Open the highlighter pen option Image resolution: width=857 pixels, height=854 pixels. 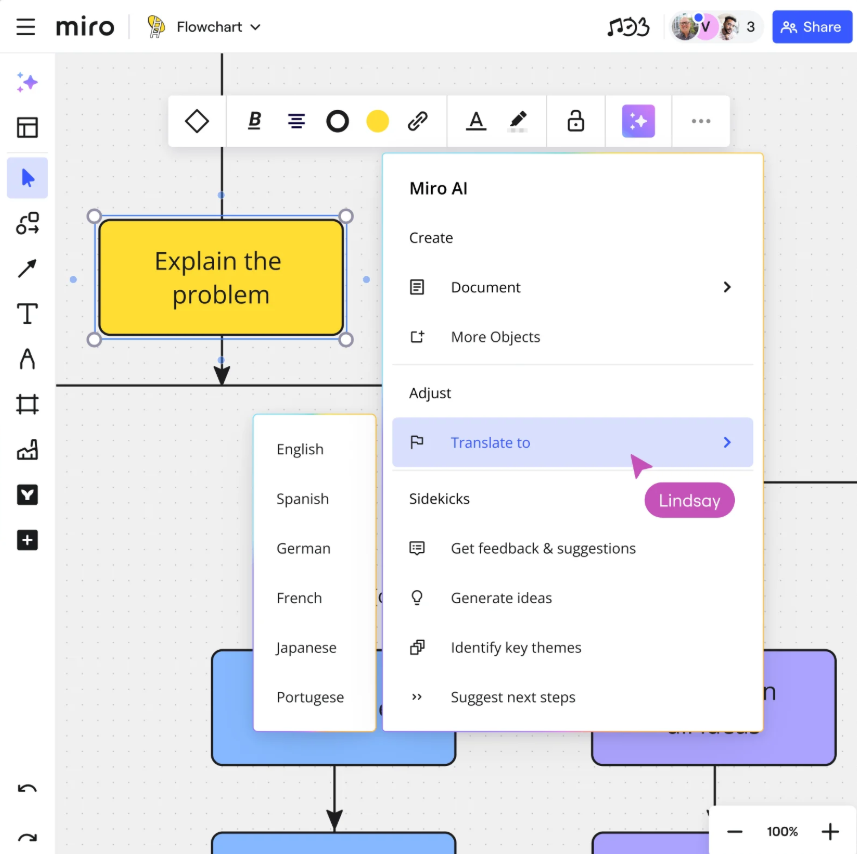[518, 121]
